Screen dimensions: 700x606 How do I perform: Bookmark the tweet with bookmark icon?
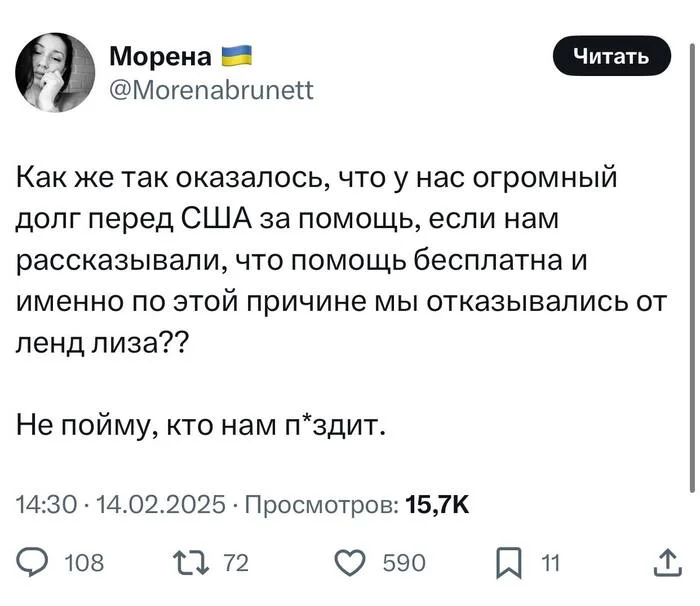tap(509, 563)
